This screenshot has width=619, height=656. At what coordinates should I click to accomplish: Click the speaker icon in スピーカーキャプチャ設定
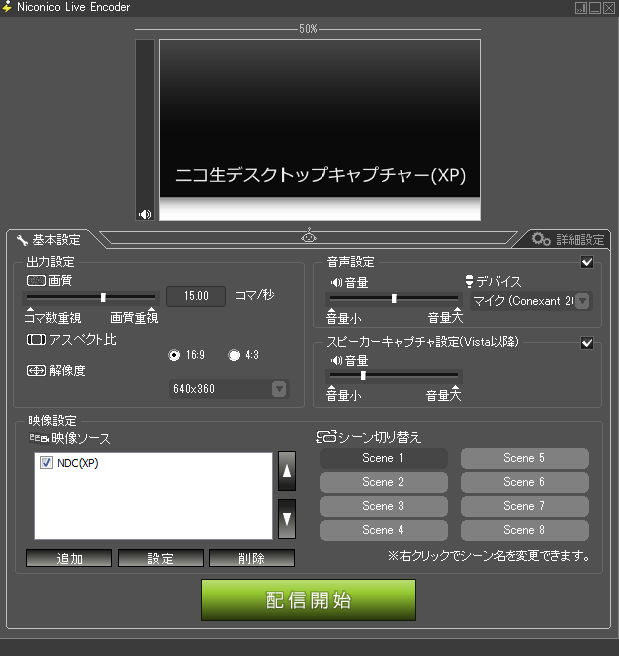336,360
